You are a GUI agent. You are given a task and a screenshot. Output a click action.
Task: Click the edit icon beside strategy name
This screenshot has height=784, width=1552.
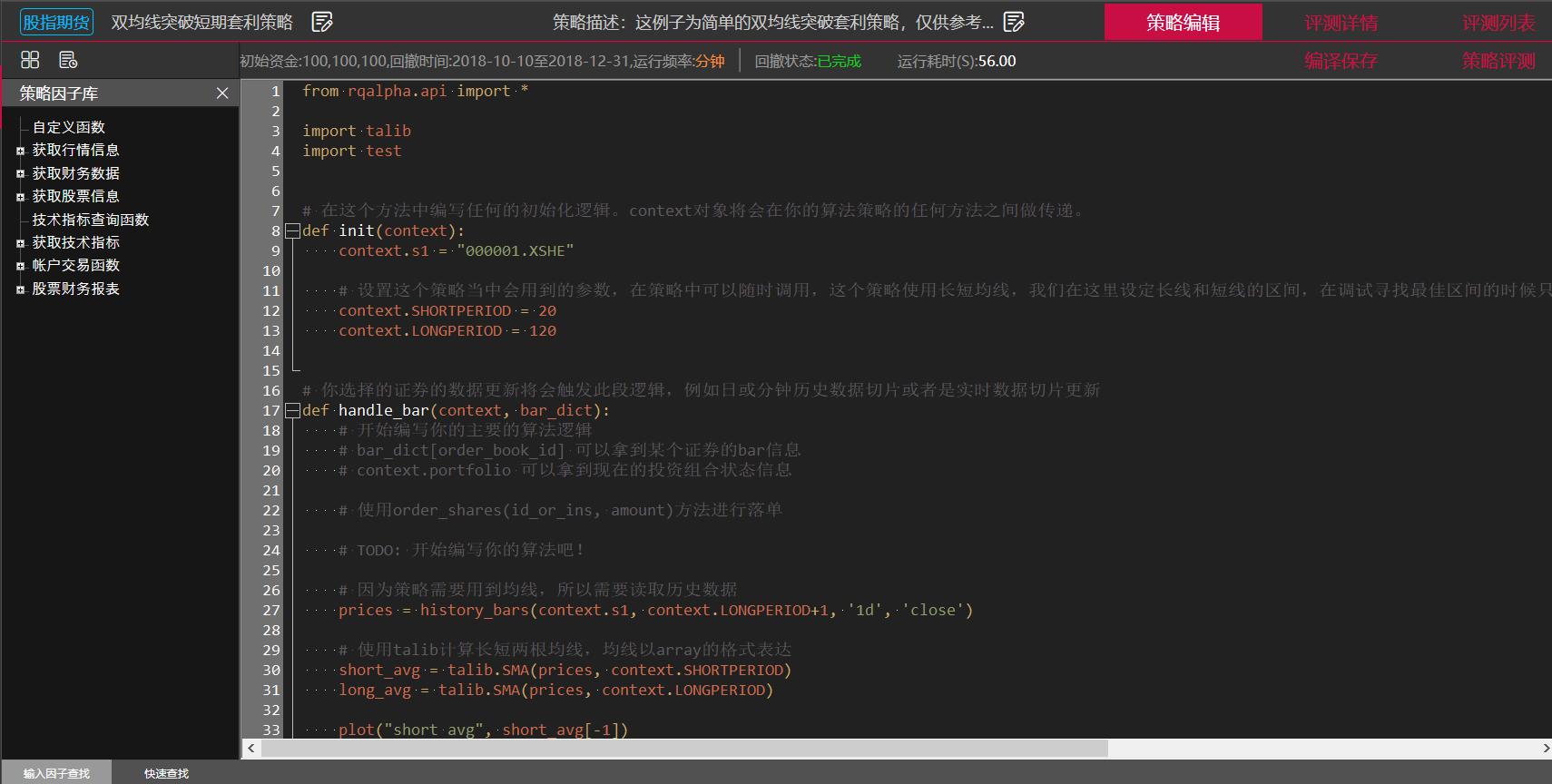tap(321, 22)
